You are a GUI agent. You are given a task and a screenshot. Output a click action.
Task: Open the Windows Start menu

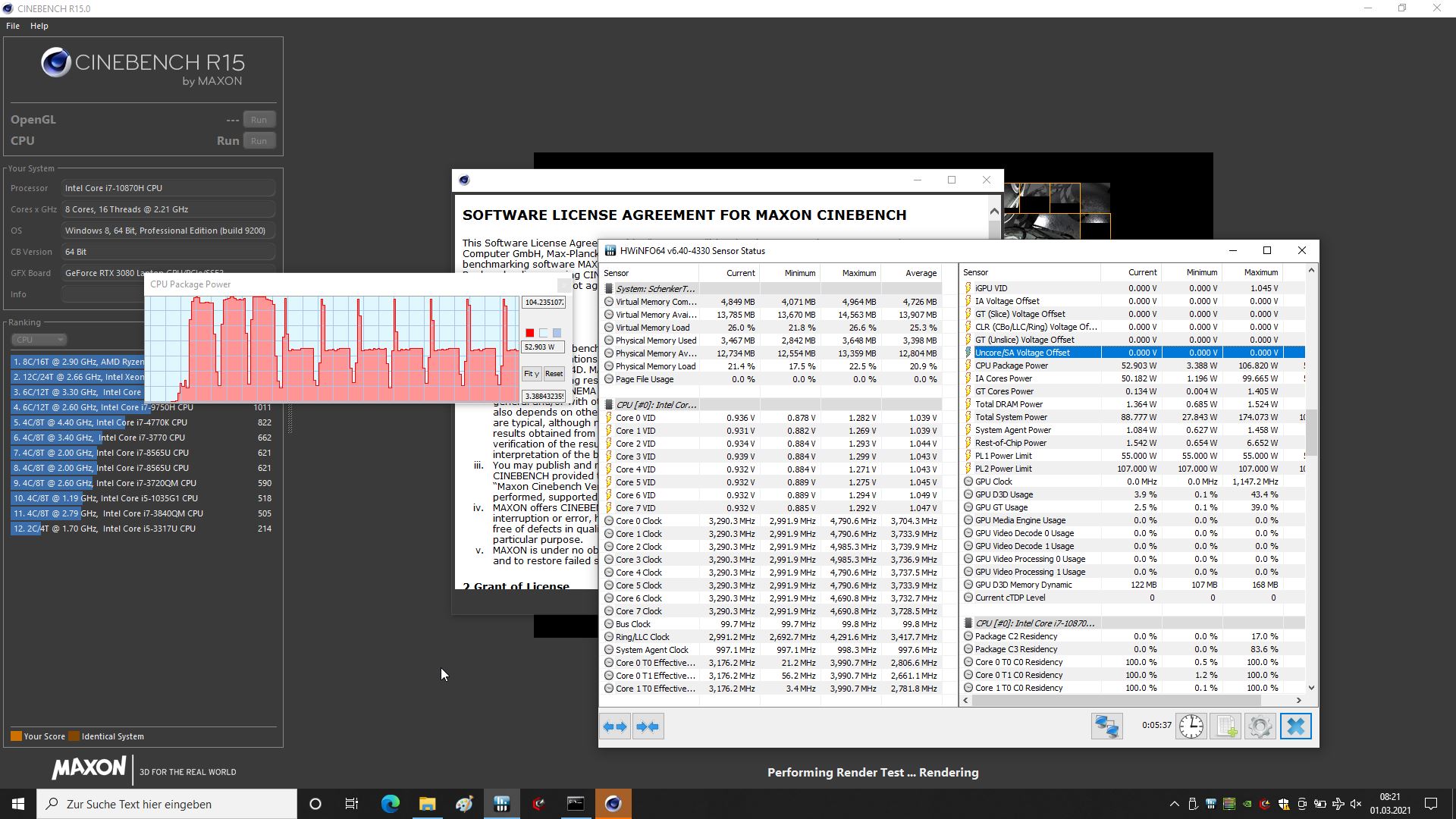[18, 804]
